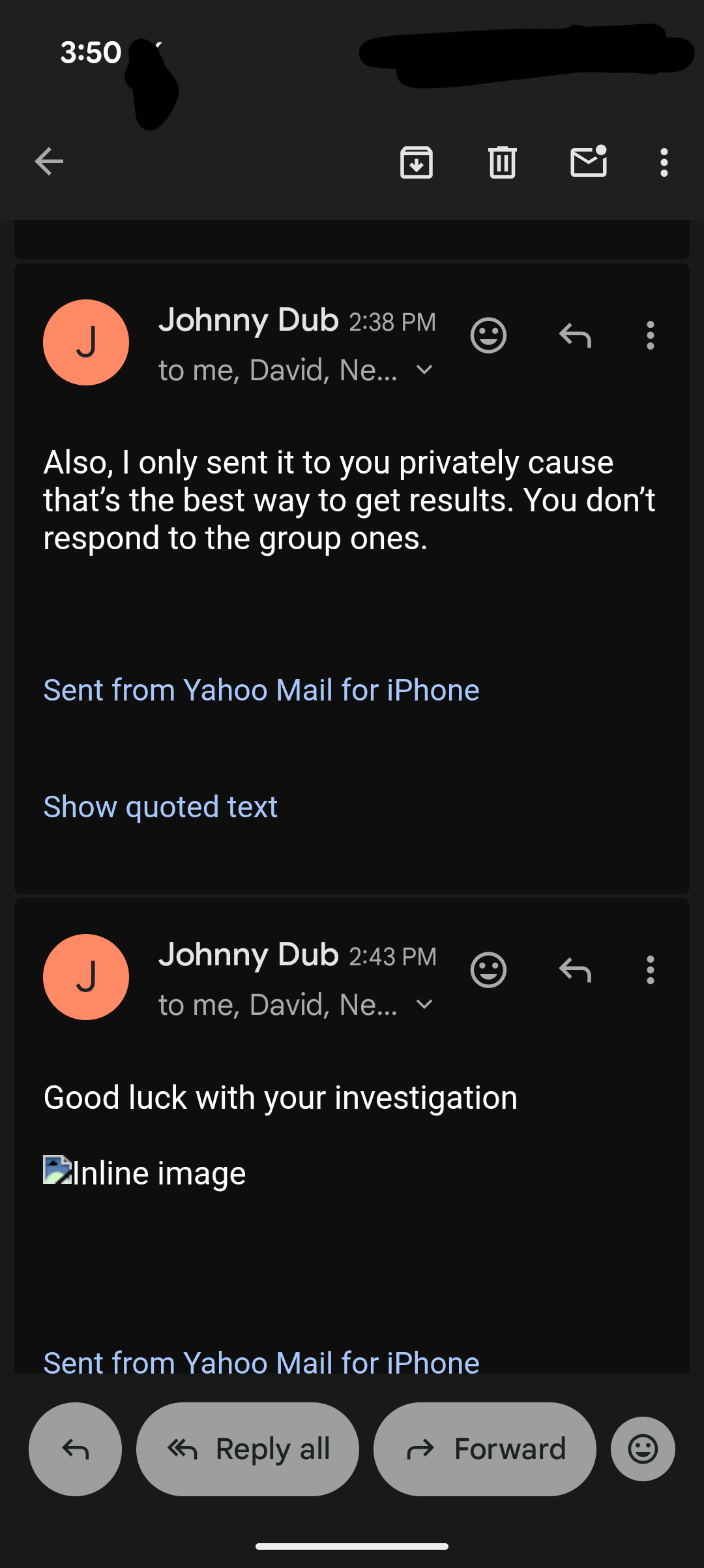This screenshot has height=1568, width=704.
Task: Open the emoji reaction button at bottom
Action: click(643, 1449)
